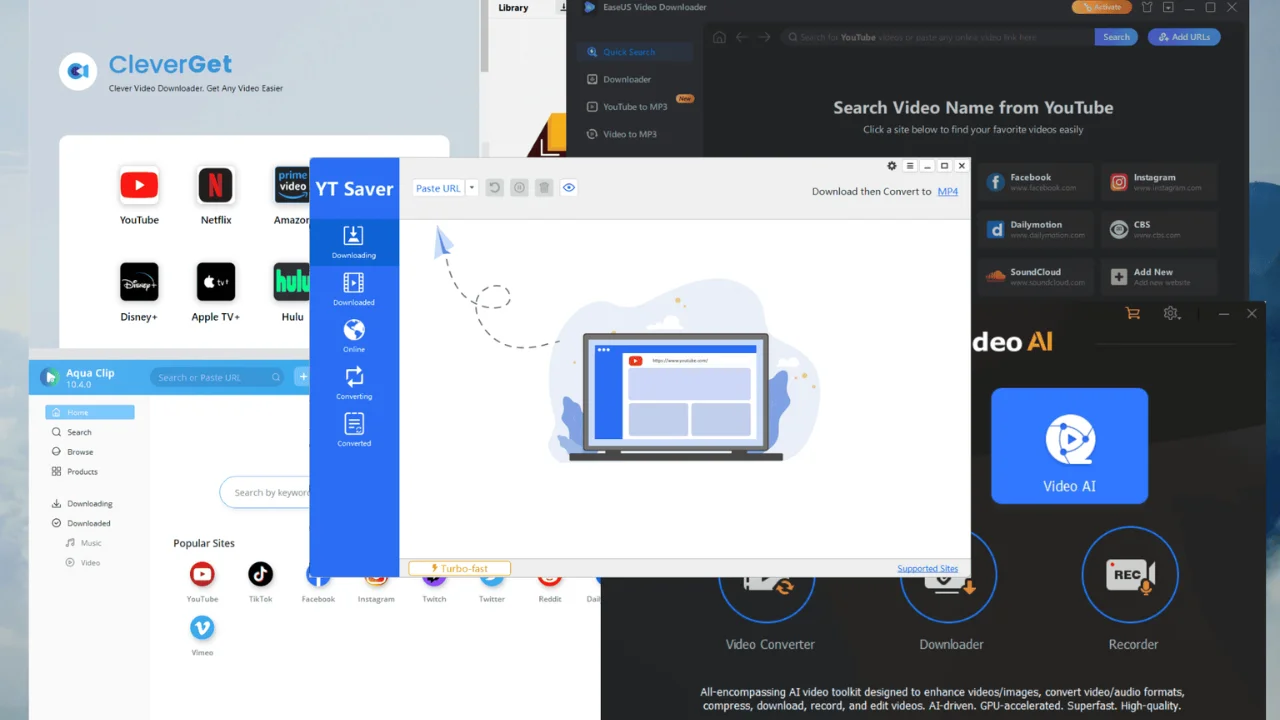1280x720 pixels.
Task: Open the cart icon in Video AI window
Action: tap(1133, 313)
